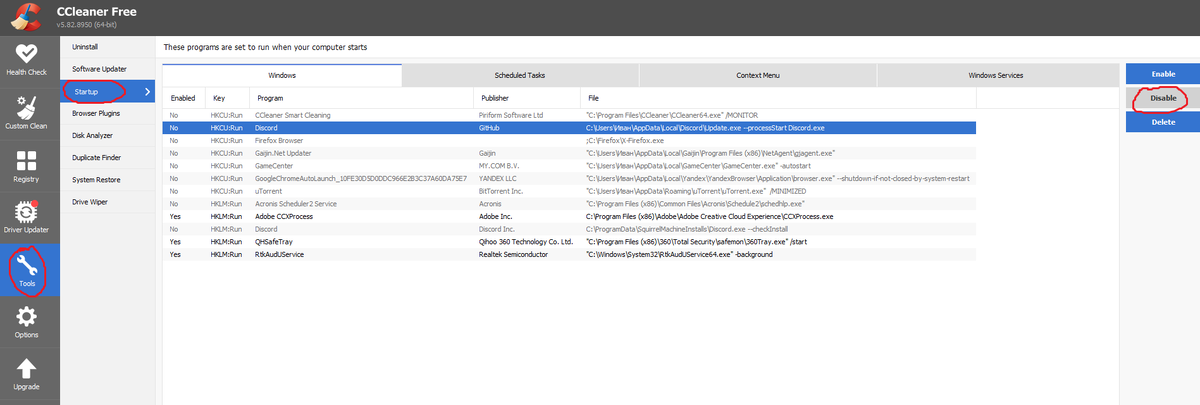Open the Driver Updater section
Screen dimensions: 1200x405
pyautogui.click(x=28, y=220)
